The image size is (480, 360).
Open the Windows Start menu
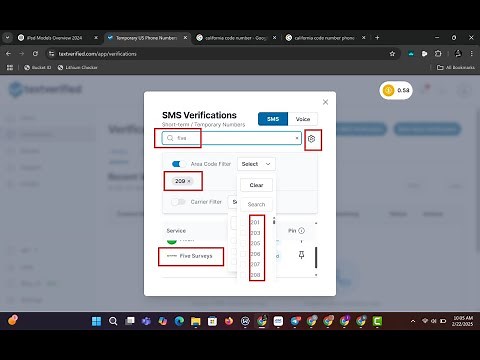click(x=96, y=321)
